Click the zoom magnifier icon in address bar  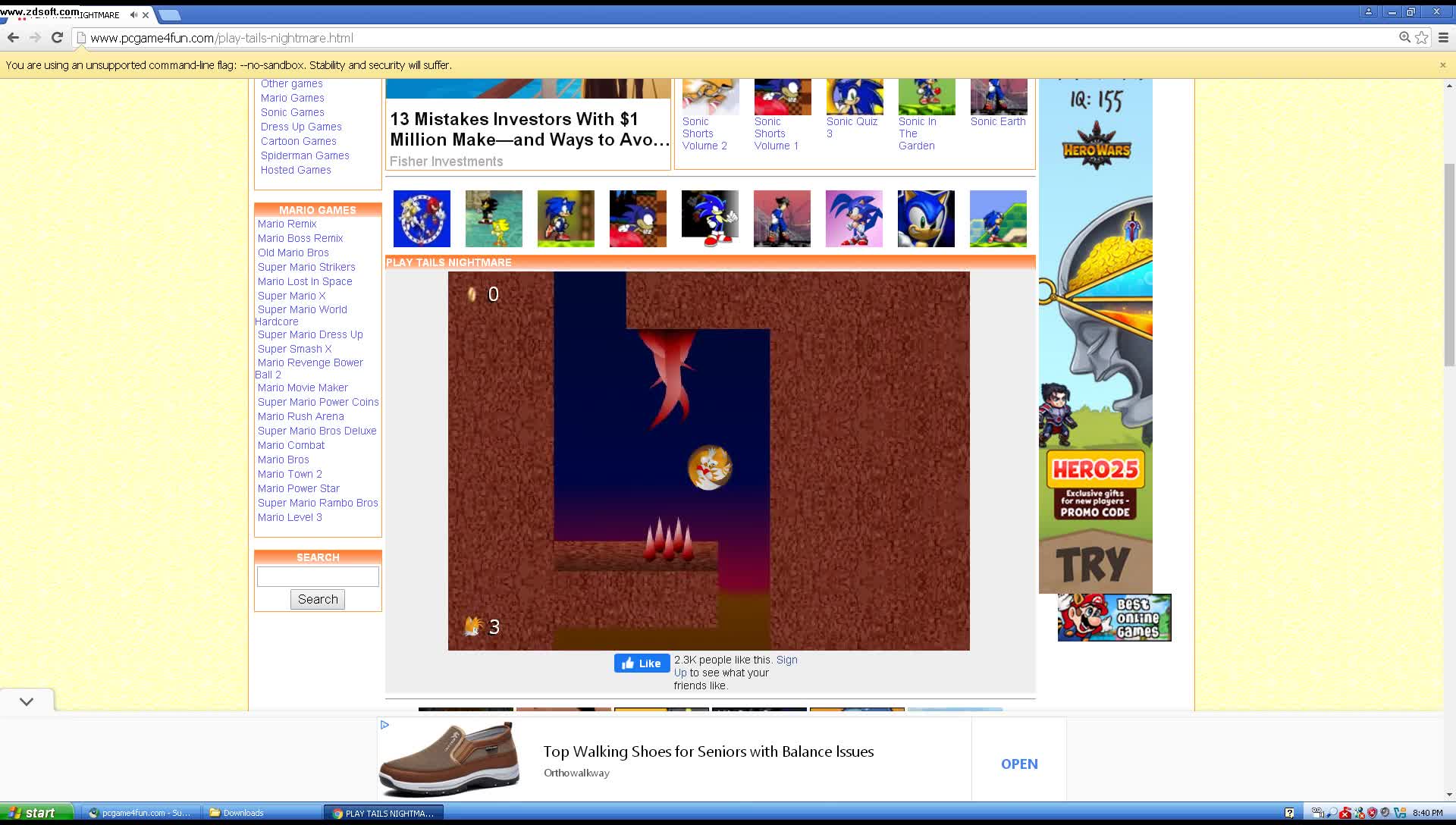tap(1404, 38)
